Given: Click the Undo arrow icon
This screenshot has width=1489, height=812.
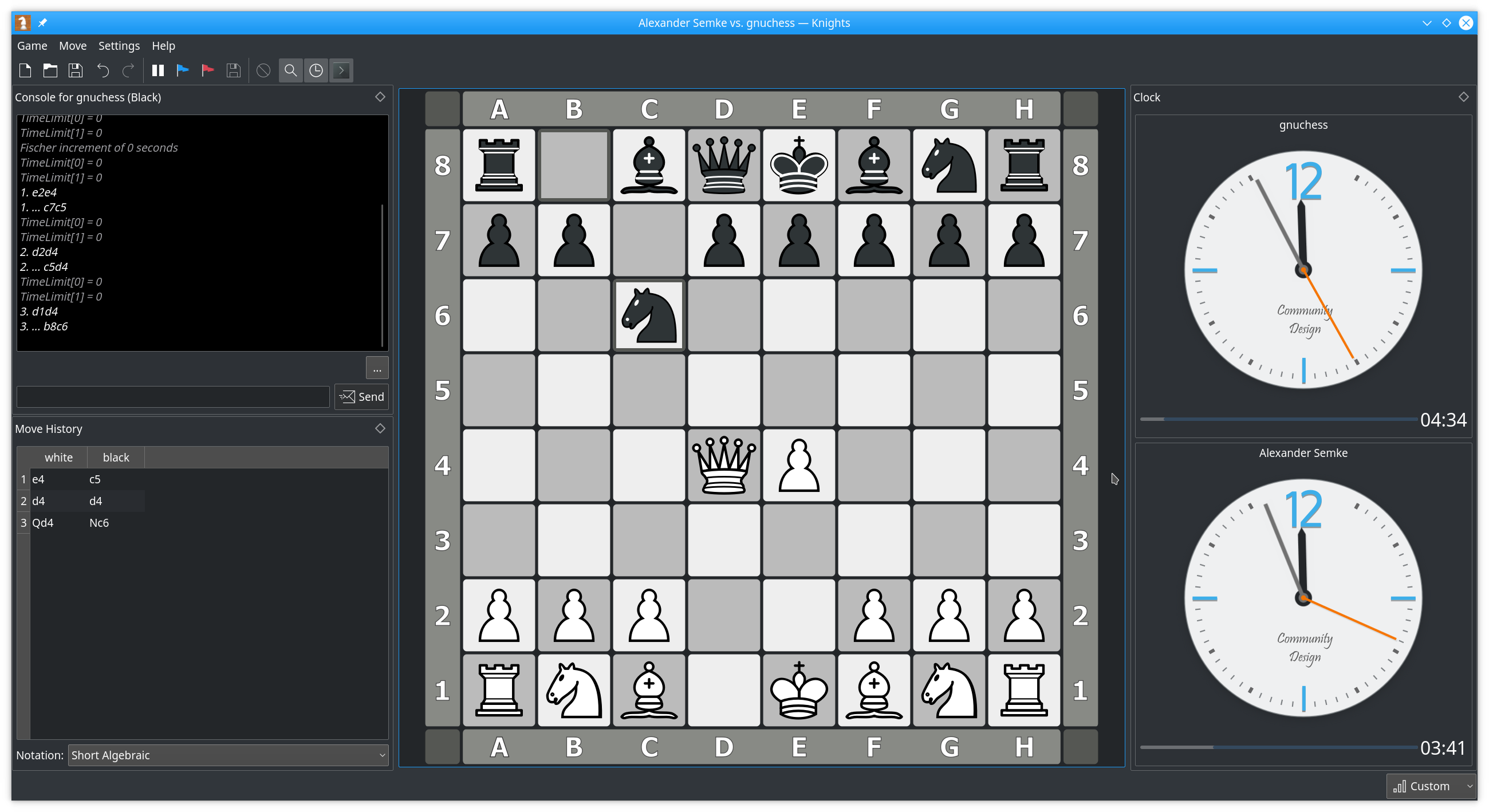Looking at the screenshot, I should click(x=103, y=70).
